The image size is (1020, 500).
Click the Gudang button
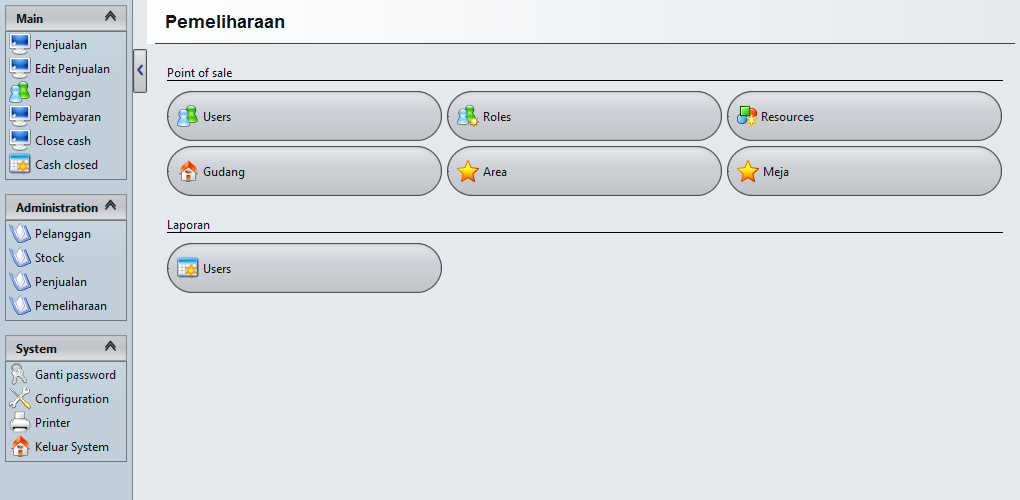304,172
